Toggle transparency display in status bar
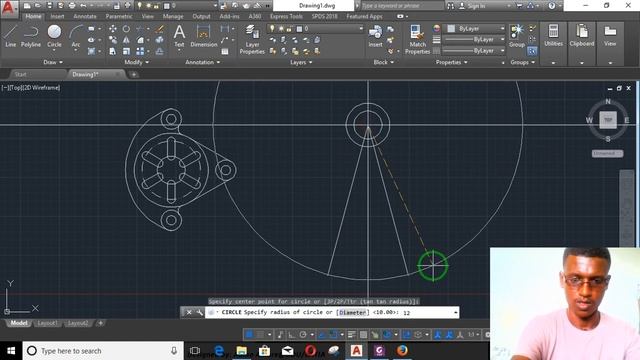 [x=363, y=335]
